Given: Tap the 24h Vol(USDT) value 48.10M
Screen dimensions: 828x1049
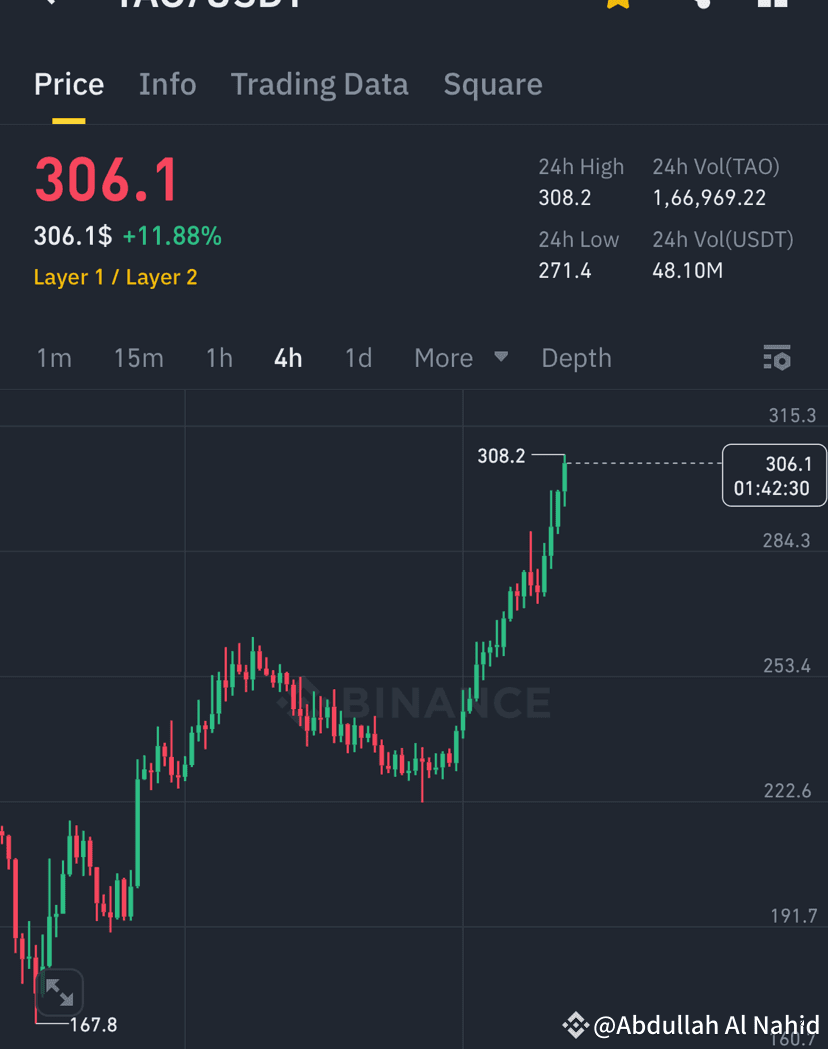Looking at the screenshot, I should click(688, 271).
